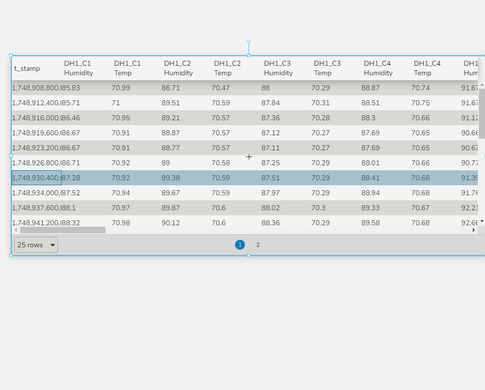
Task: Click the vertical scrollbar down arrow
Action: (482, 221)
